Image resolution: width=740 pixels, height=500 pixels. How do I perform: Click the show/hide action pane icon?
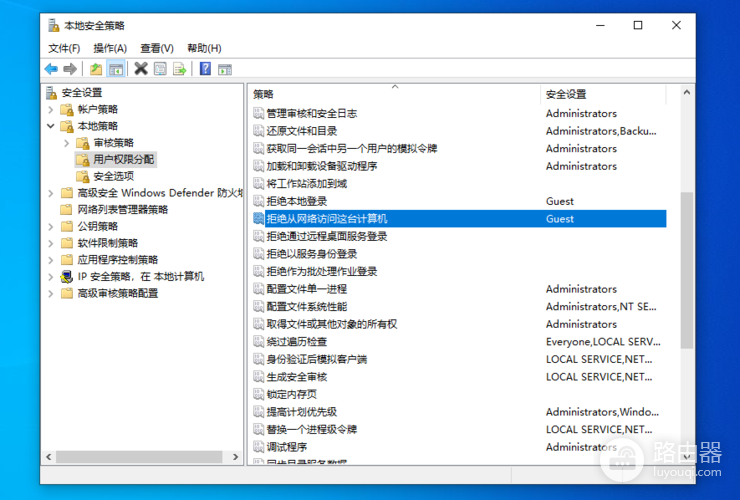click(225, 69)
